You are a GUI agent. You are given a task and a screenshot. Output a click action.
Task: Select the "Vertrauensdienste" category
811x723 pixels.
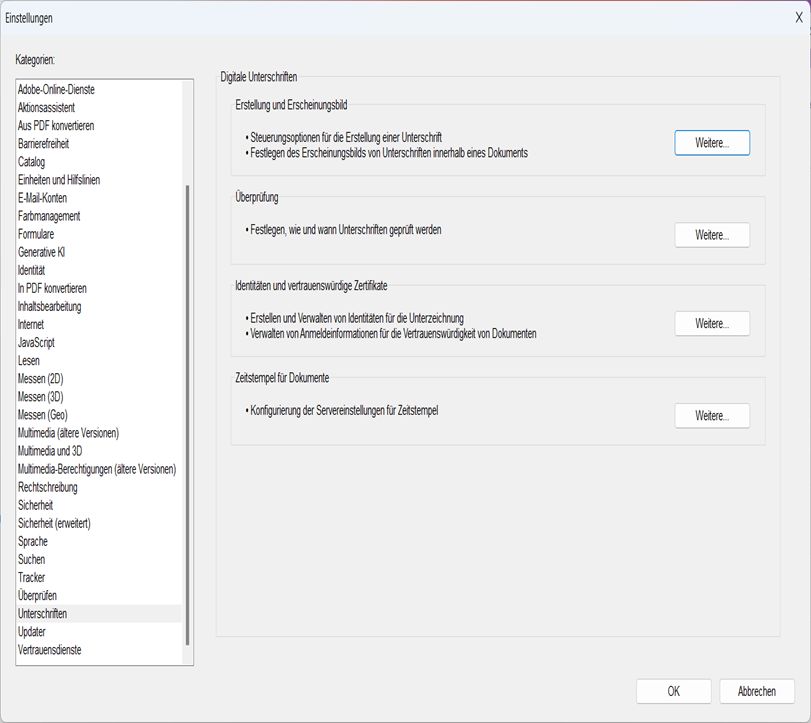click(52, 649)
